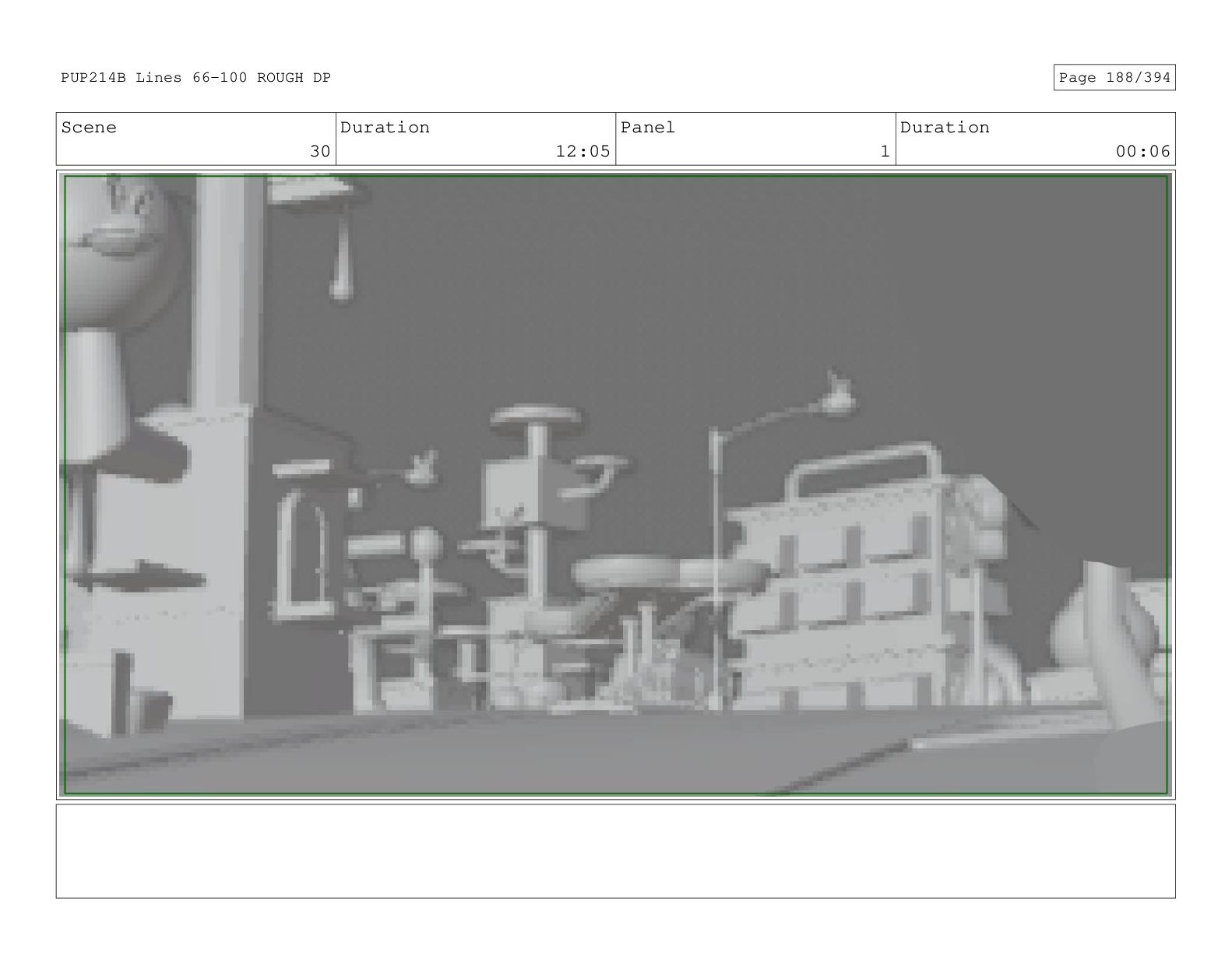1232x954 pixels.
Task: Click scene number '30'
Action: 320,152
